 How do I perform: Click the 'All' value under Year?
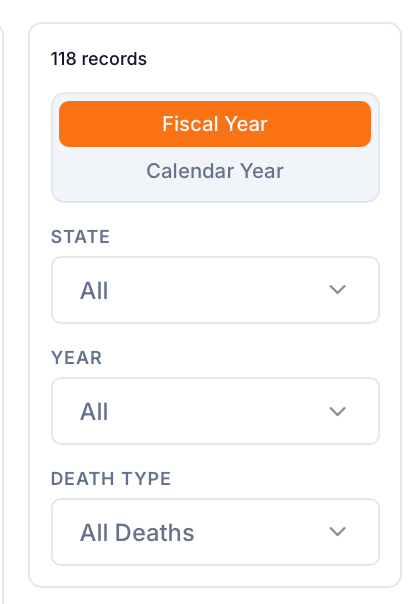tap(94, 411)
